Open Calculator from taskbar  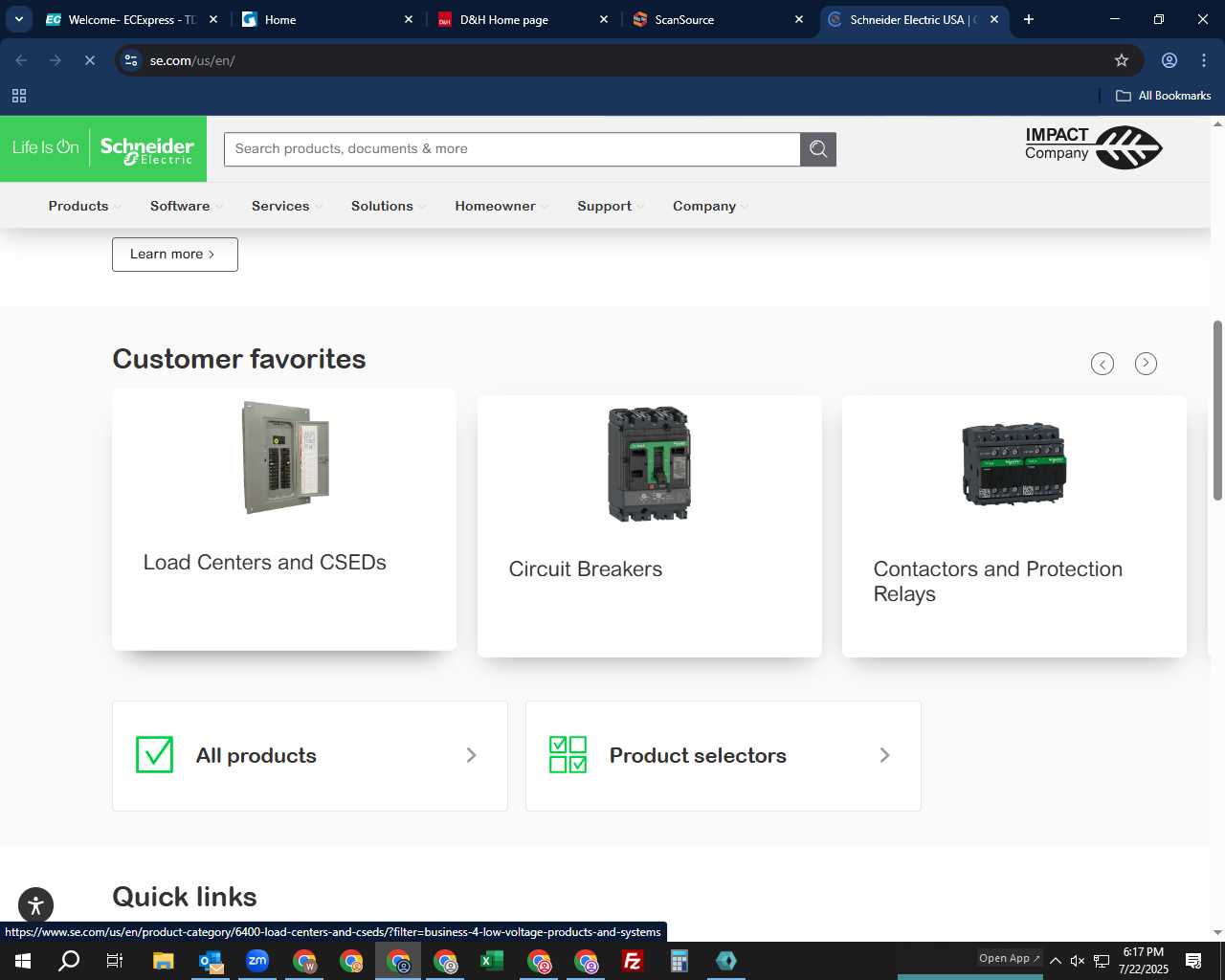pyautogui.click(x=679, y=961)
